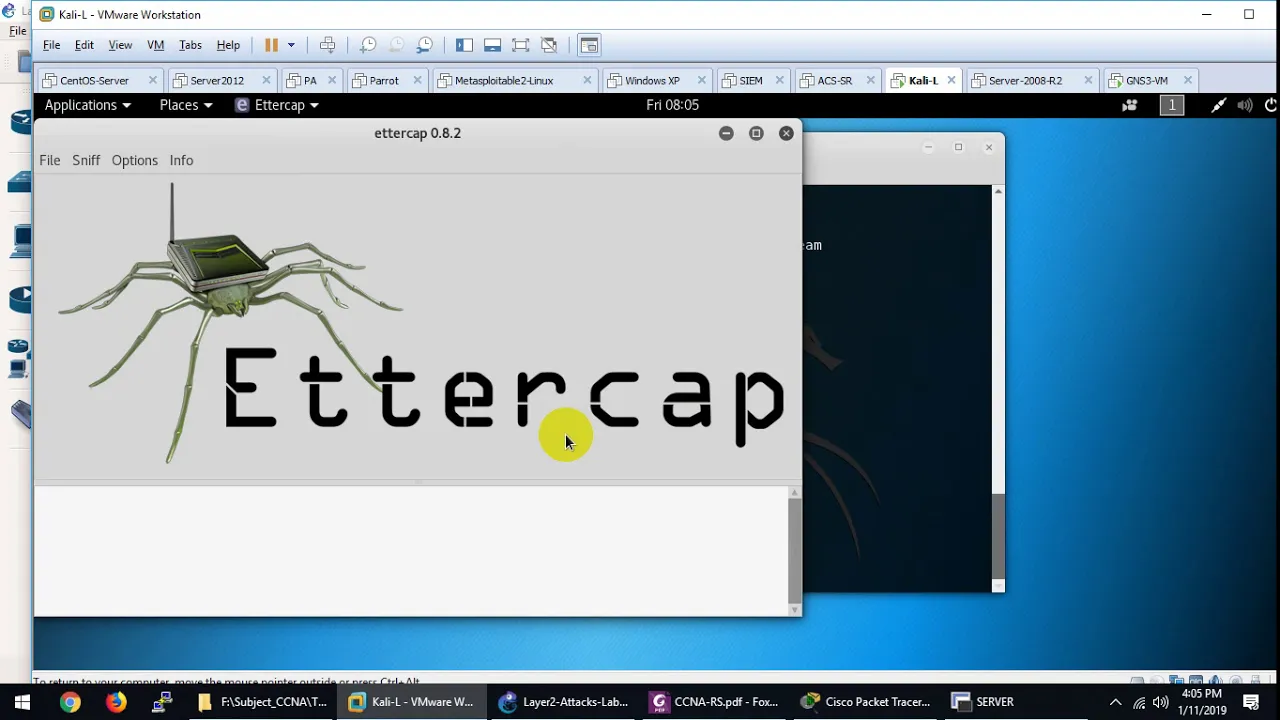Click the Send Ctrl+Alt+Del toolbar icon

[327, 45]
